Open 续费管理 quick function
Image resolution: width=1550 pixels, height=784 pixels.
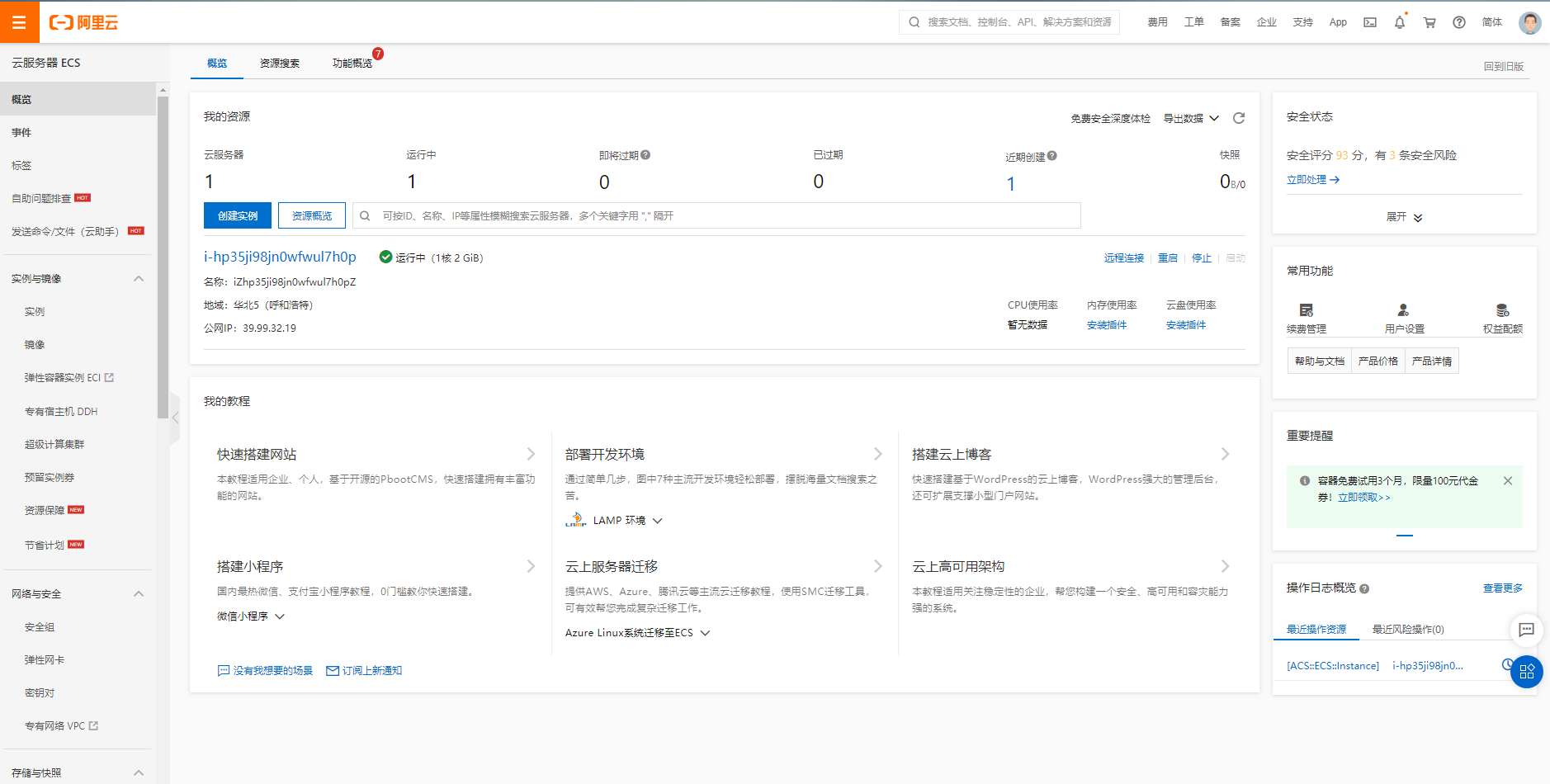1307,318
